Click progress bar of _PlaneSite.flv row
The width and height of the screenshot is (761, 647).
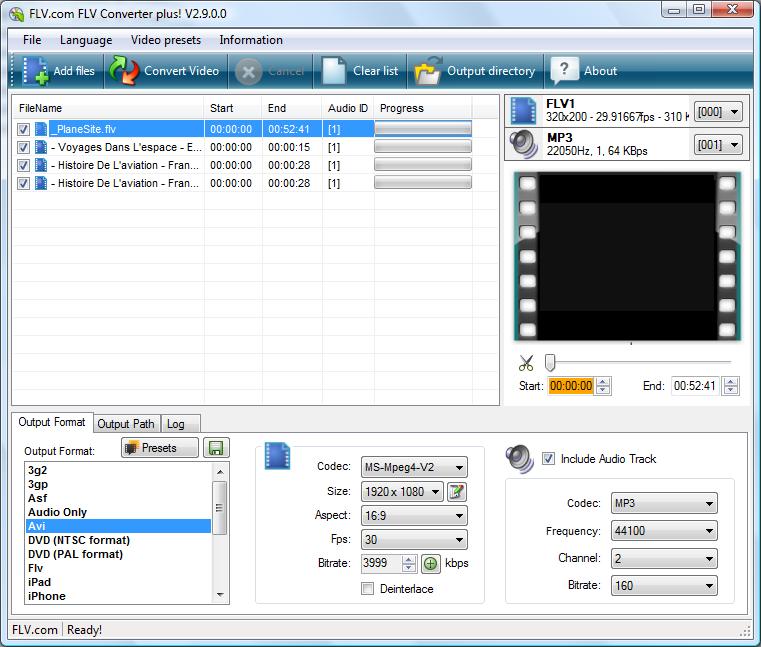coord(423,129)
